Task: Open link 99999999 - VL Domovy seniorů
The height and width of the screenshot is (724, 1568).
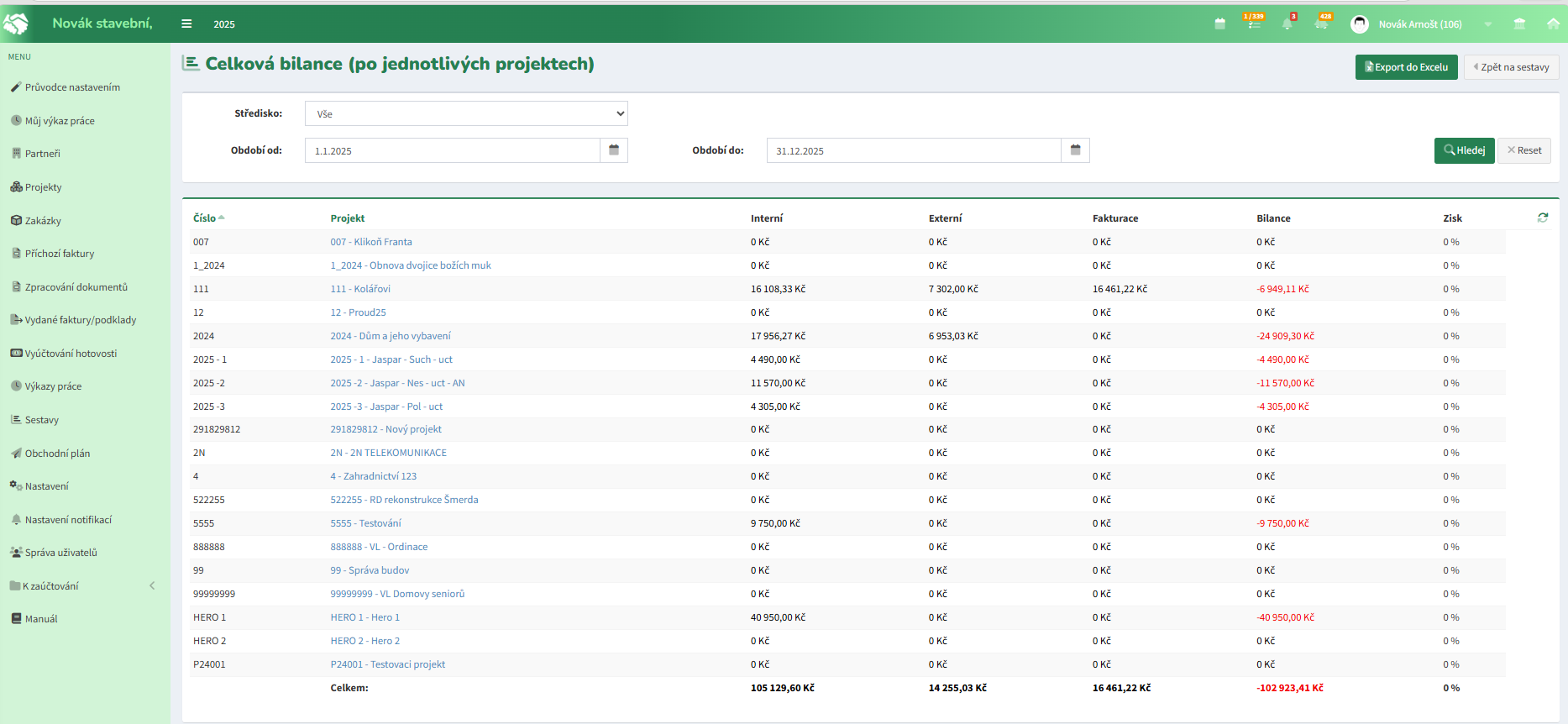Action: click(397, 594)
